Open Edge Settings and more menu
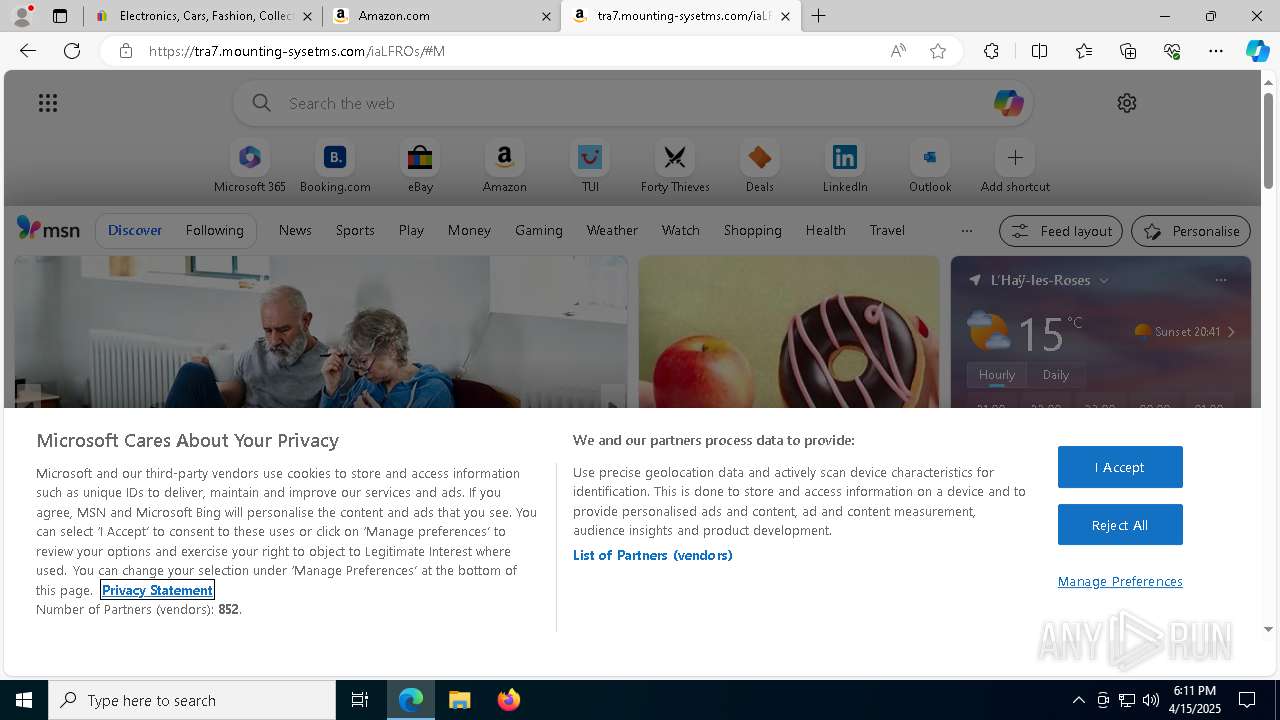 click(x=1216, y=51)
